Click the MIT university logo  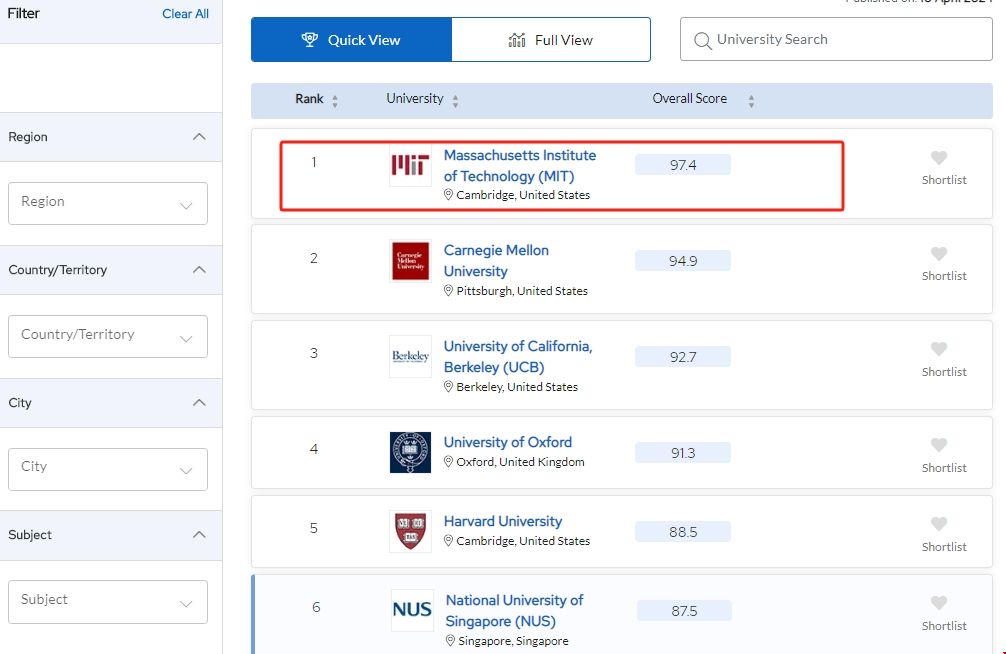410,166
